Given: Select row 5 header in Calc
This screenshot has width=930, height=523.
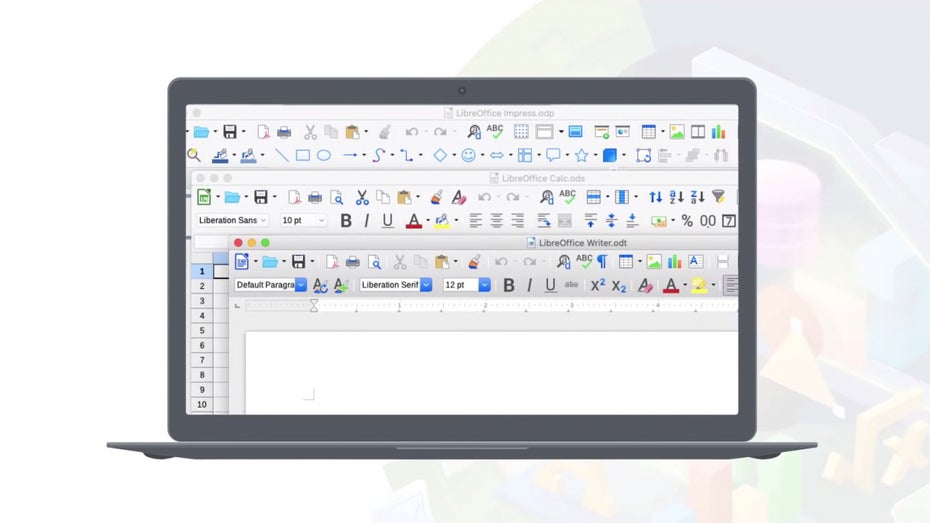Looking at the screenshot, I should coord(201,330).
